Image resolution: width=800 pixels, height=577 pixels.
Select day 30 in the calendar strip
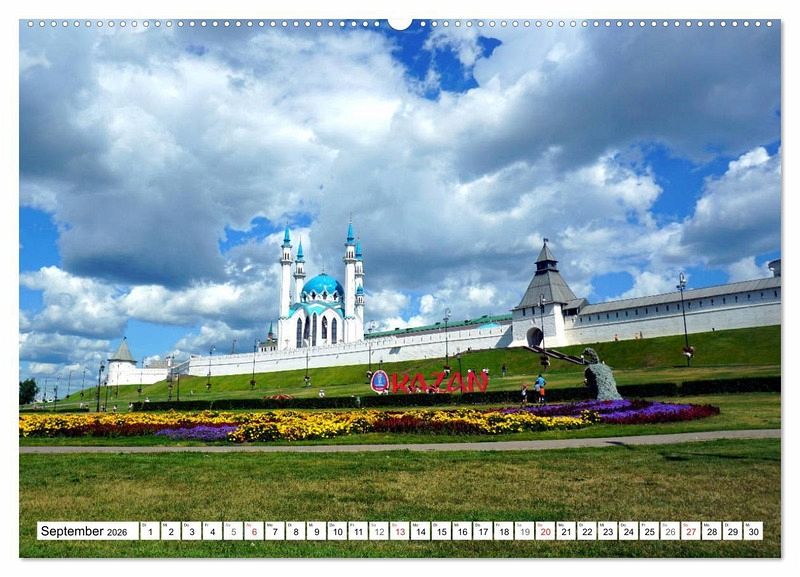[754, 531]
